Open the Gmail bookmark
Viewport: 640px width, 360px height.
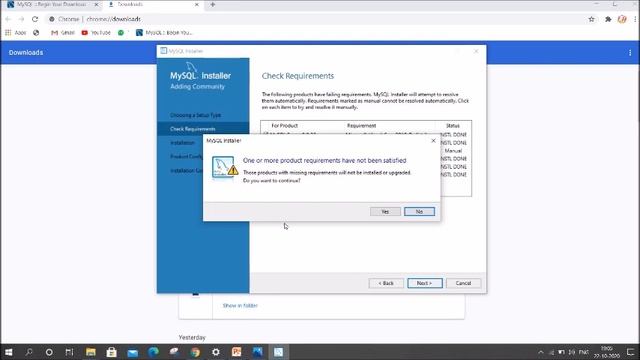click(x=63, y=33)
